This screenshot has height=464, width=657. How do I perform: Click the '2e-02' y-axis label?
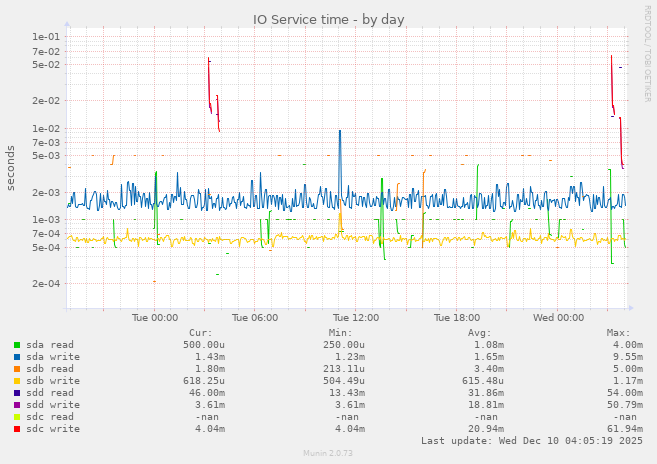tap(46, 101)
